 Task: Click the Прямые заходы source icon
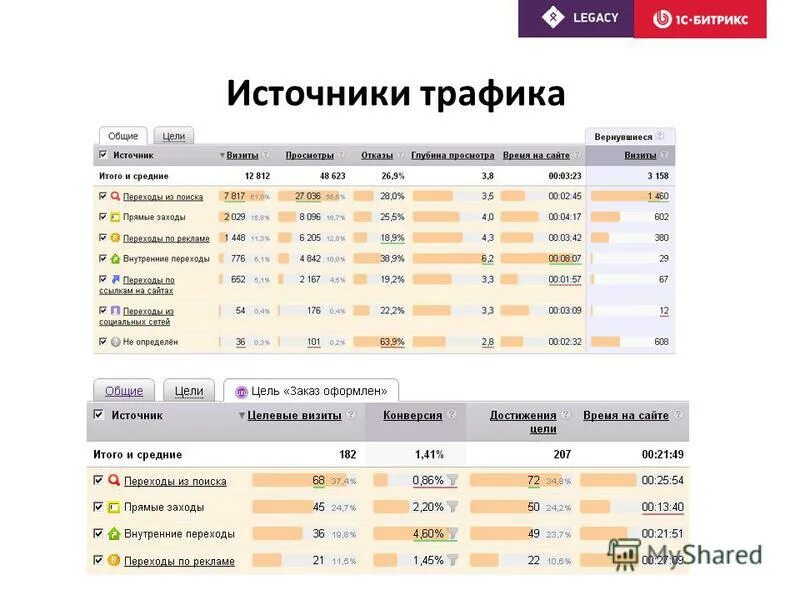(115, 216)
